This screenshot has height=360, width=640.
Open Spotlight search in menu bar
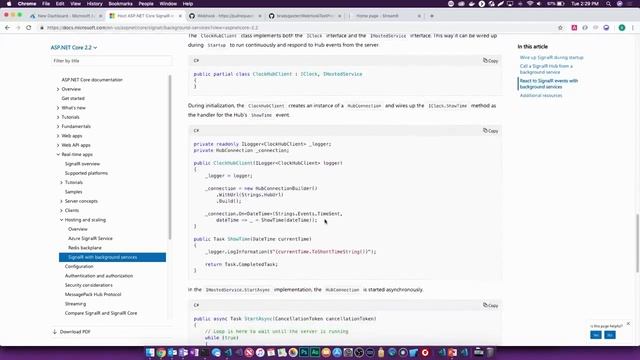pyautogui.click(x=608, y=4)
